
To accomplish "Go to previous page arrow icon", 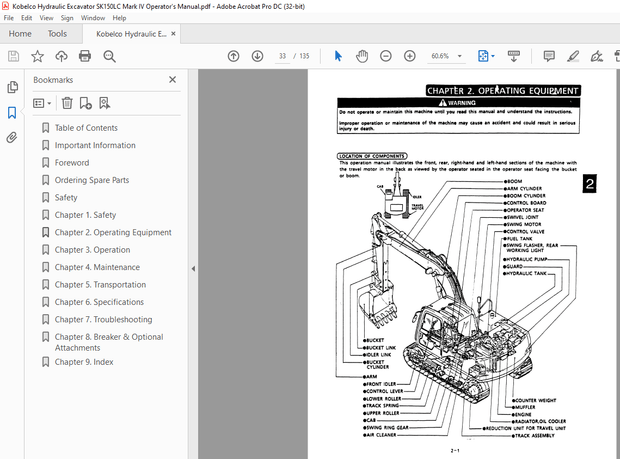I will (234, 56).
